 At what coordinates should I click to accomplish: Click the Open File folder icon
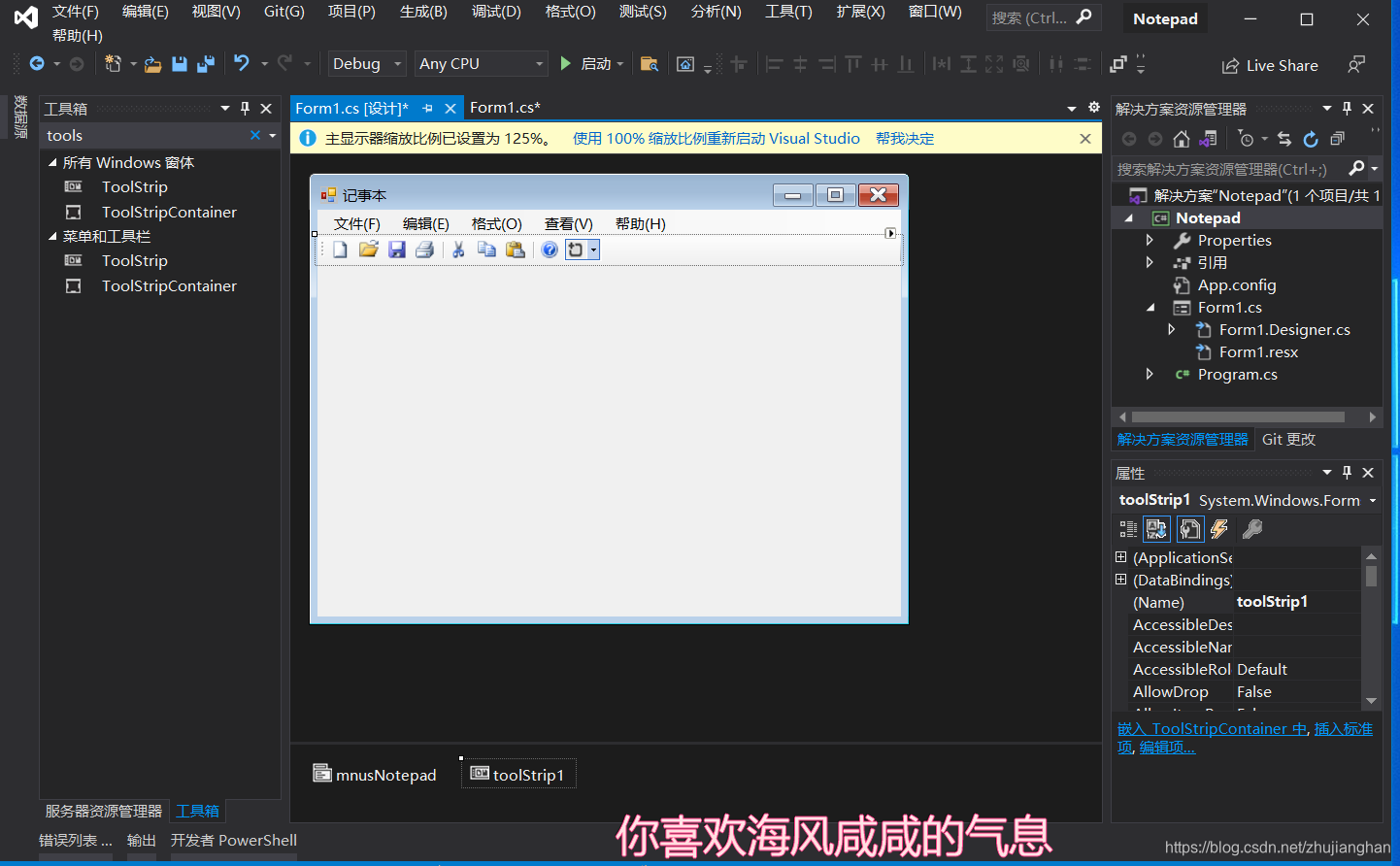pos(152,64)
